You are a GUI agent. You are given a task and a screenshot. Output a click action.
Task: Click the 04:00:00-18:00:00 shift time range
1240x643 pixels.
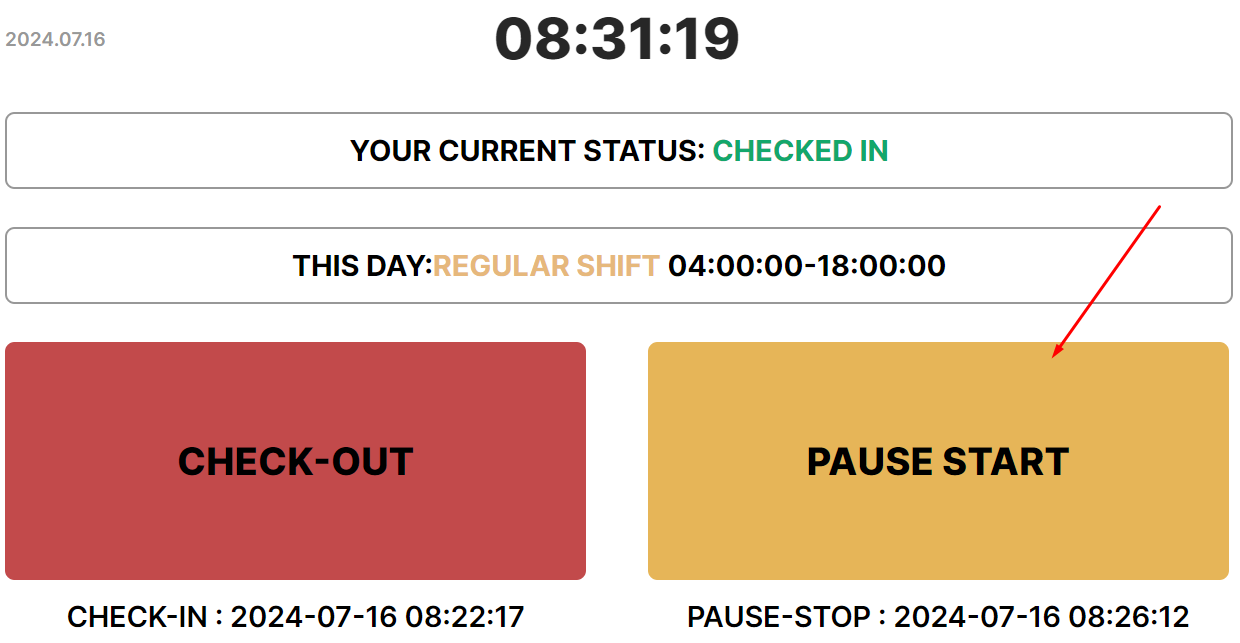pos(806,266)
